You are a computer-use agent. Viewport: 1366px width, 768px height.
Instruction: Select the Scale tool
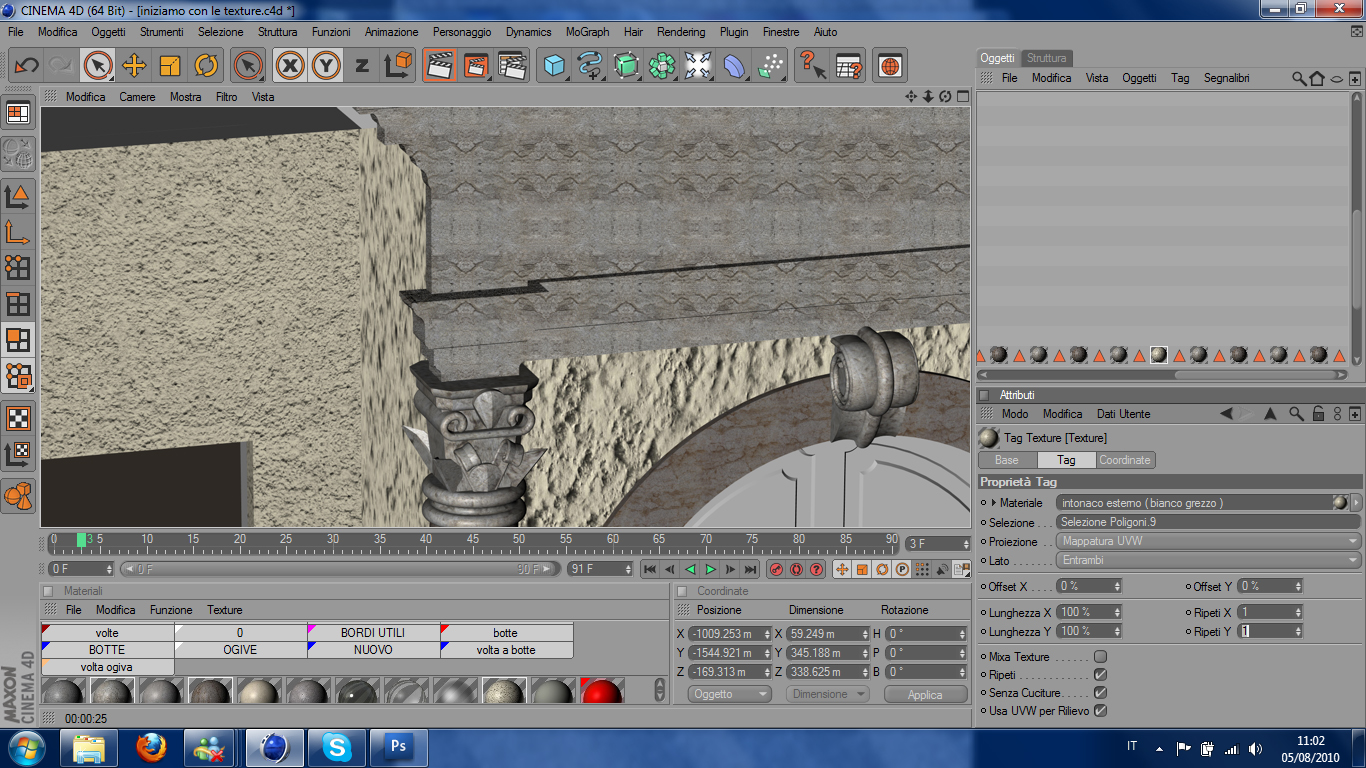(x=170, y=66)
